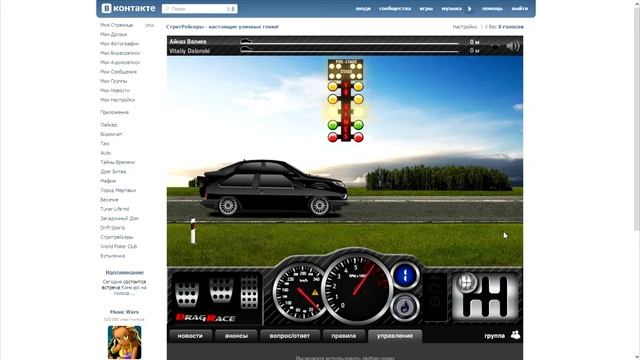Log out via the выйти link
640x360 pixels.
click(520, 9)
